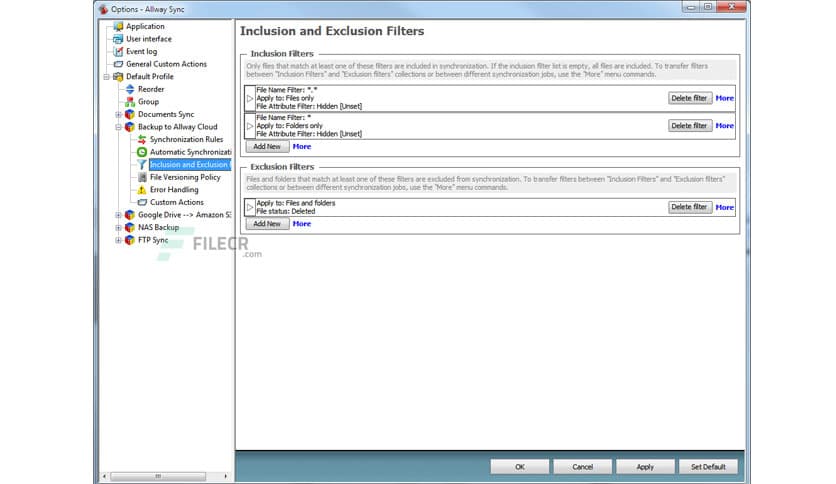Click the General Custom Actions icon
836x484 pixels.
[118, 64]
